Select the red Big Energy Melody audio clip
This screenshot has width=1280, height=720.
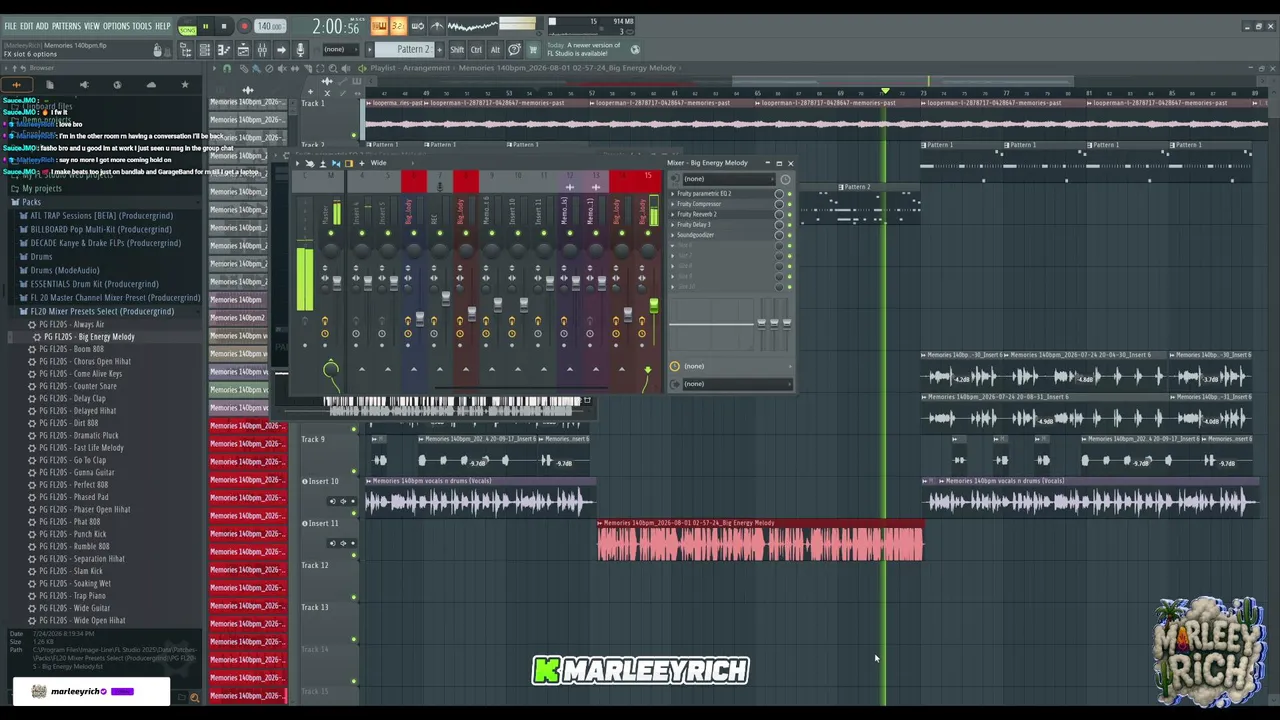pos(760,540)
